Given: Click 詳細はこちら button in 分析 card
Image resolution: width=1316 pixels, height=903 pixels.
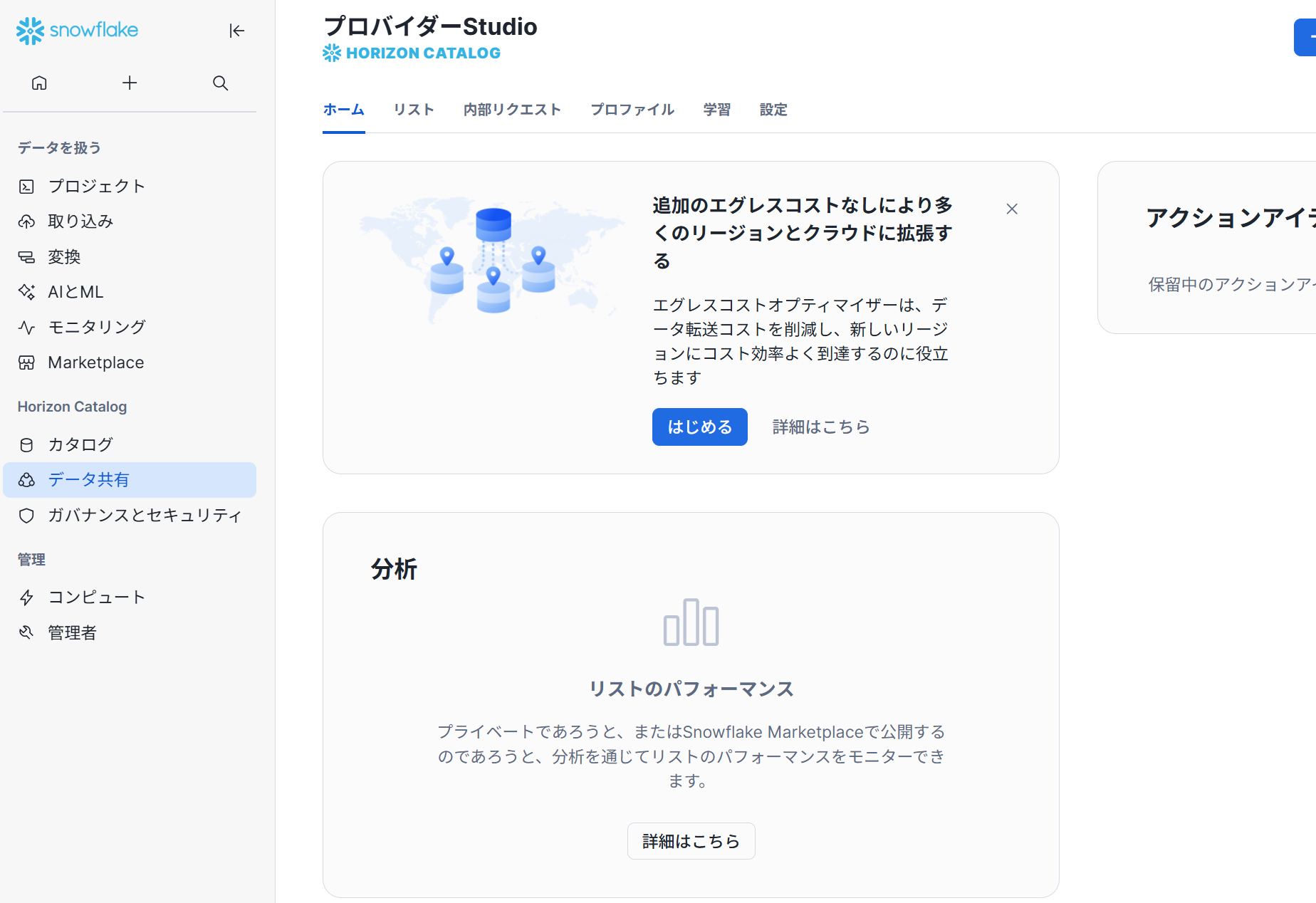Looking at the screenshot, I should point(691,841).
